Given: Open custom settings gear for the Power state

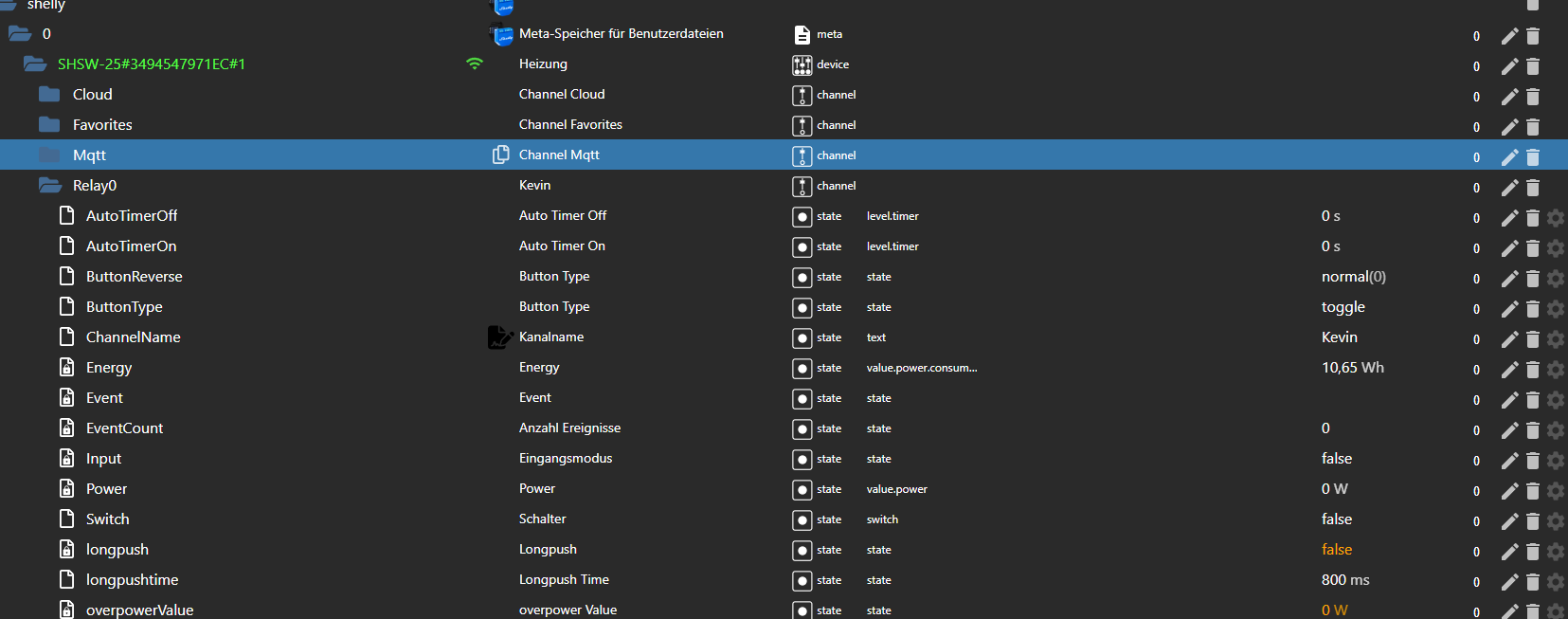Looking at the screenshot, I should pos(1555,491).
